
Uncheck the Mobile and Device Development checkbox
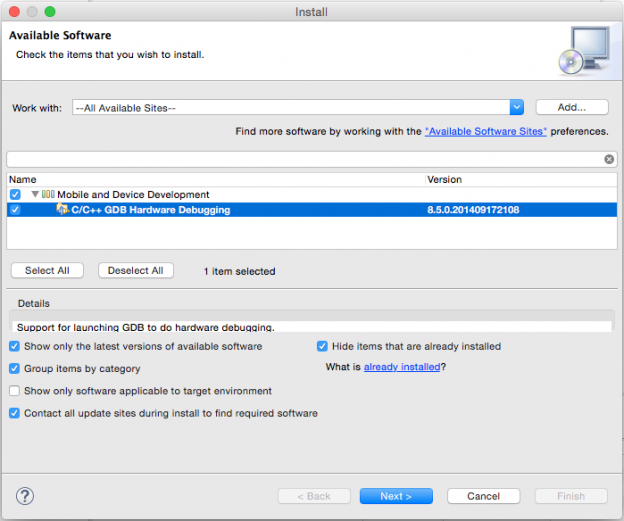coord(14,195)
